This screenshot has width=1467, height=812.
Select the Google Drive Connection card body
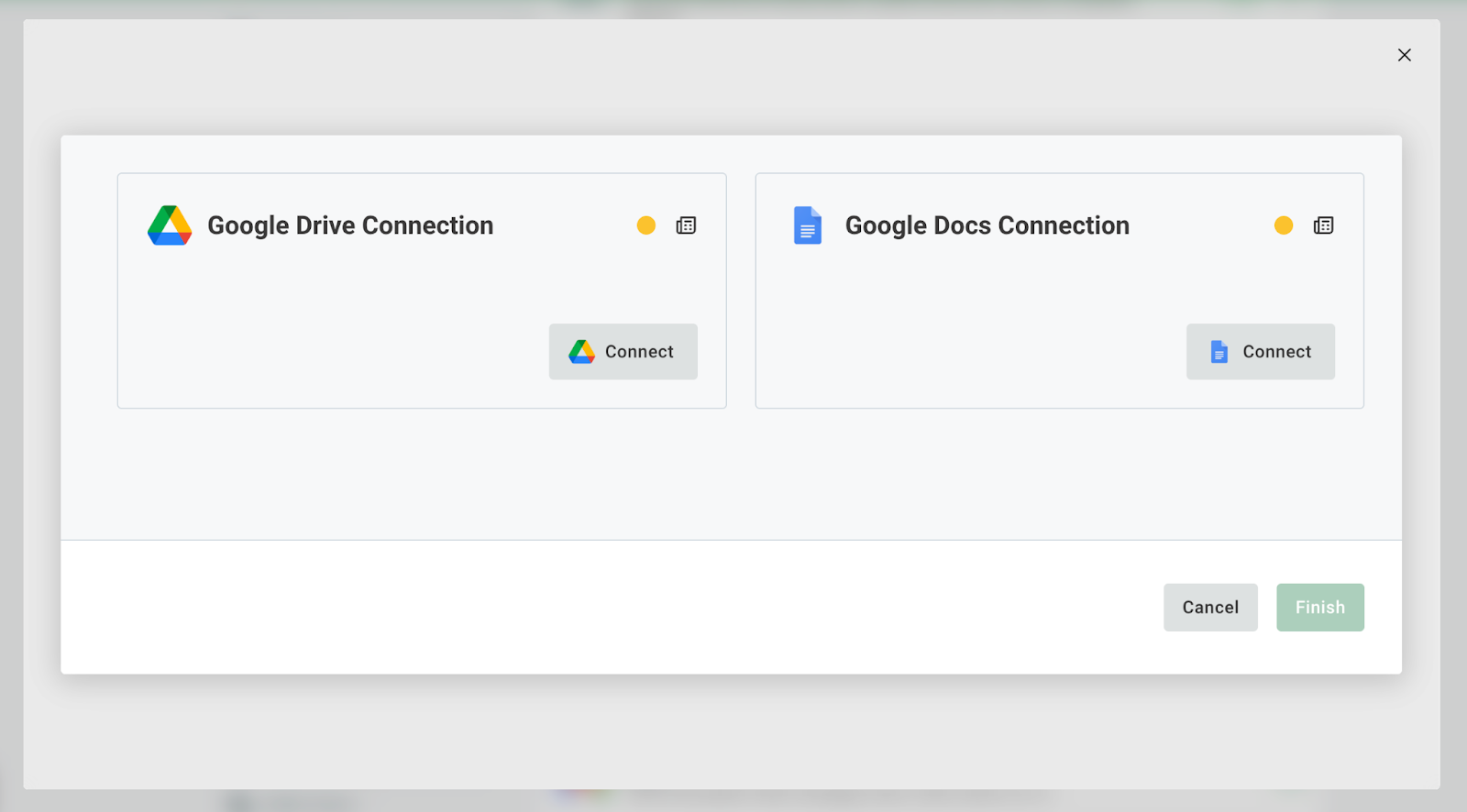pyautogui.click(x=330, y=330)
